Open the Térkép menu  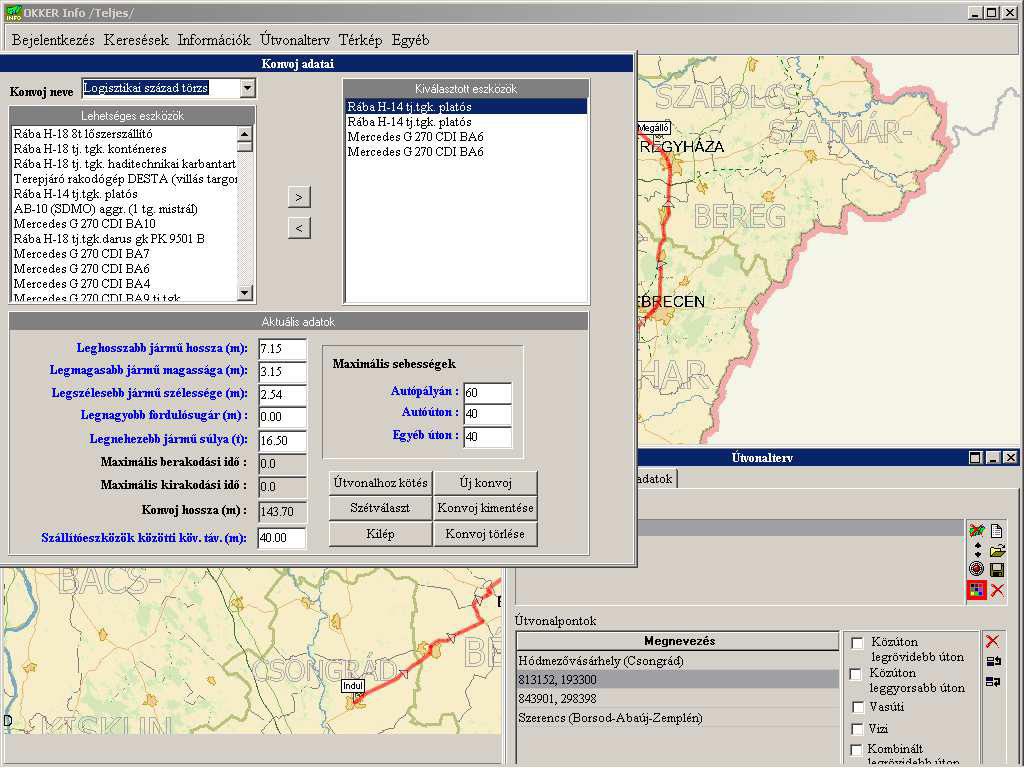pyautogui.click(x=360, y=40)
